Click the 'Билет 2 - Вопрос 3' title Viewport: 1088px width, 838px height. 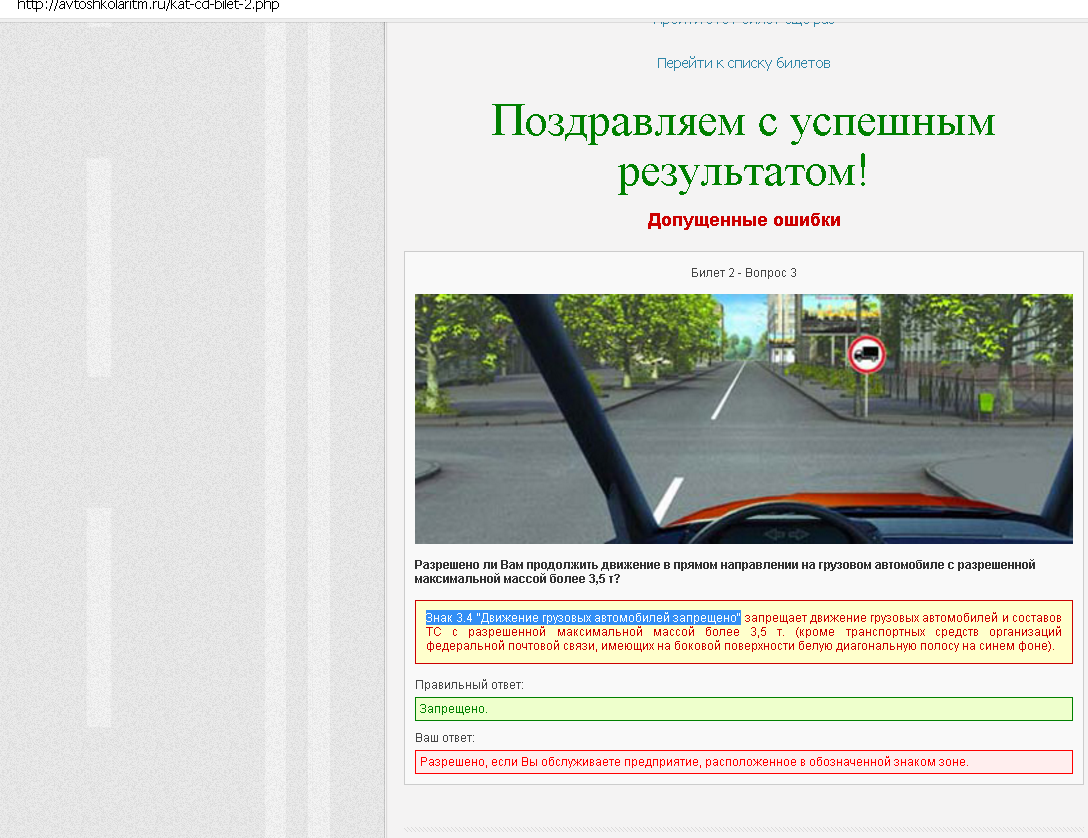click(x=743, y=273)
